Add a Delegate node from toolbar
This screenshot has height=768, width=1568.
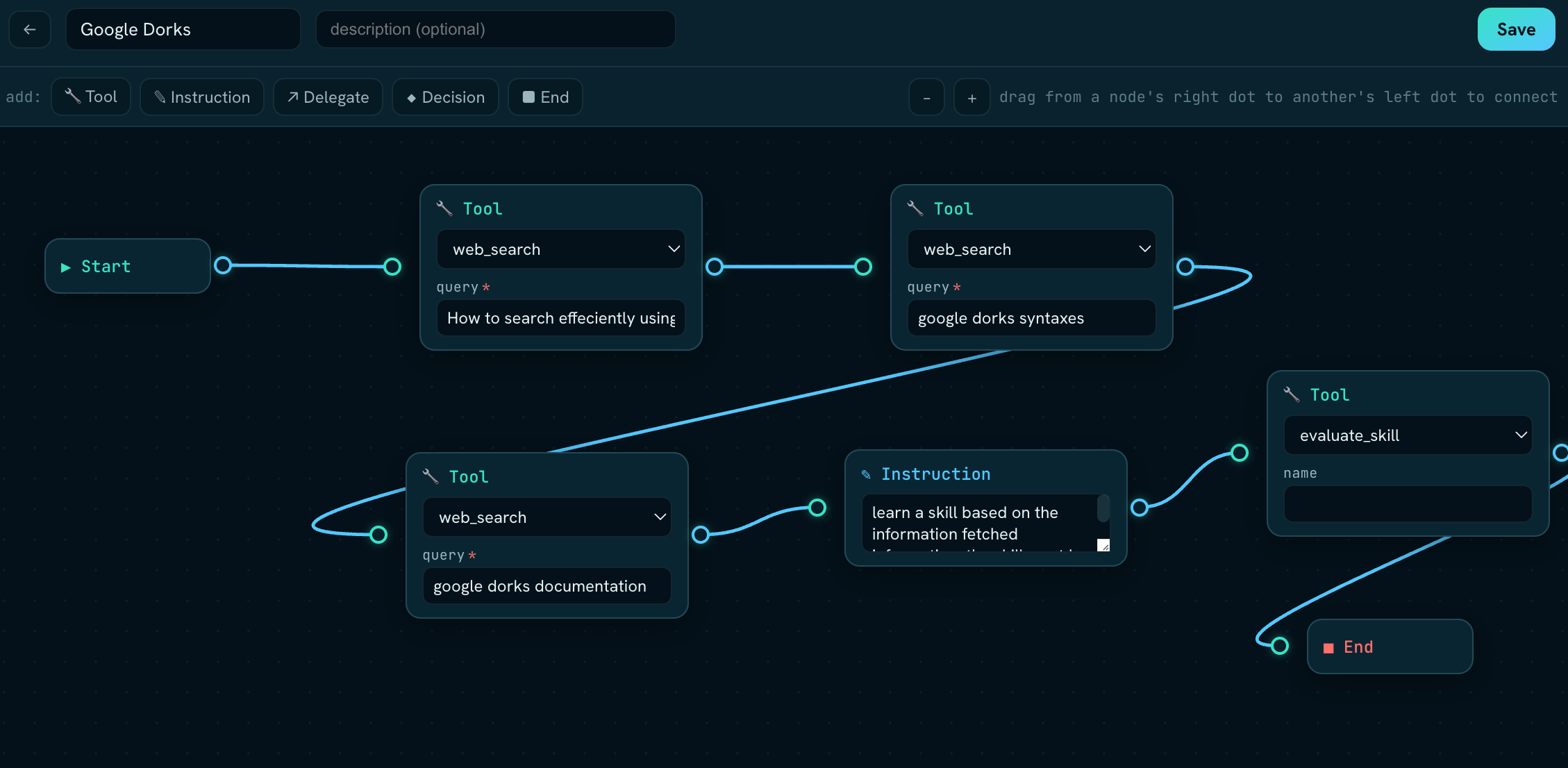pyautogui.click(x=328, y=97)
